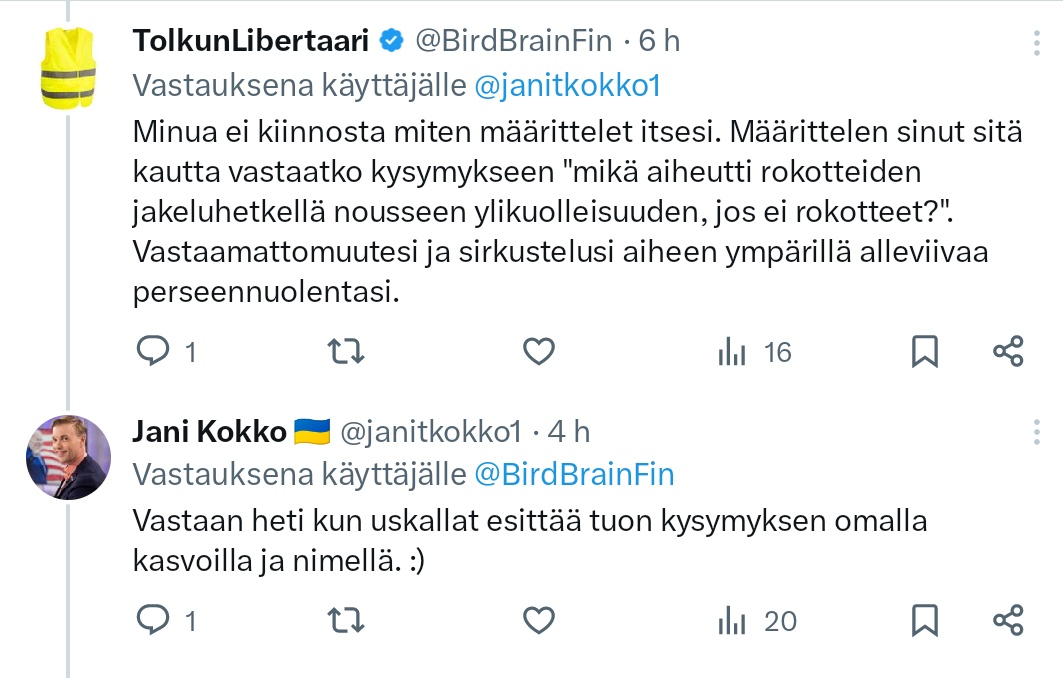The image size is (1063, 678).
Task: Retweet TolkunLibertaari's post
Action: click(x=346, y=350)
